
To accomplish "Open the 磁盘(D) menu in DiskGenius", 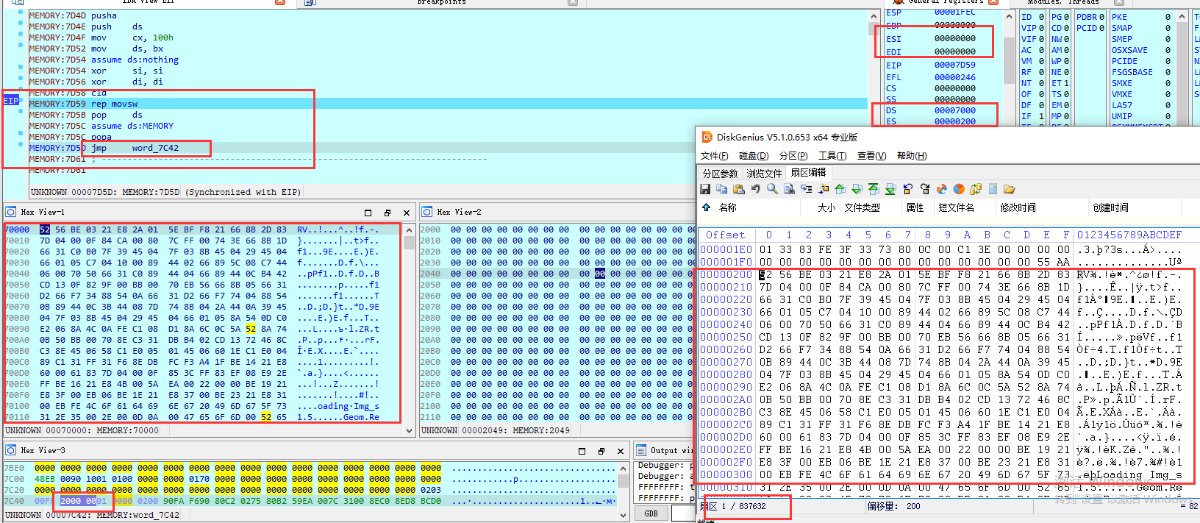I will 753,156.
